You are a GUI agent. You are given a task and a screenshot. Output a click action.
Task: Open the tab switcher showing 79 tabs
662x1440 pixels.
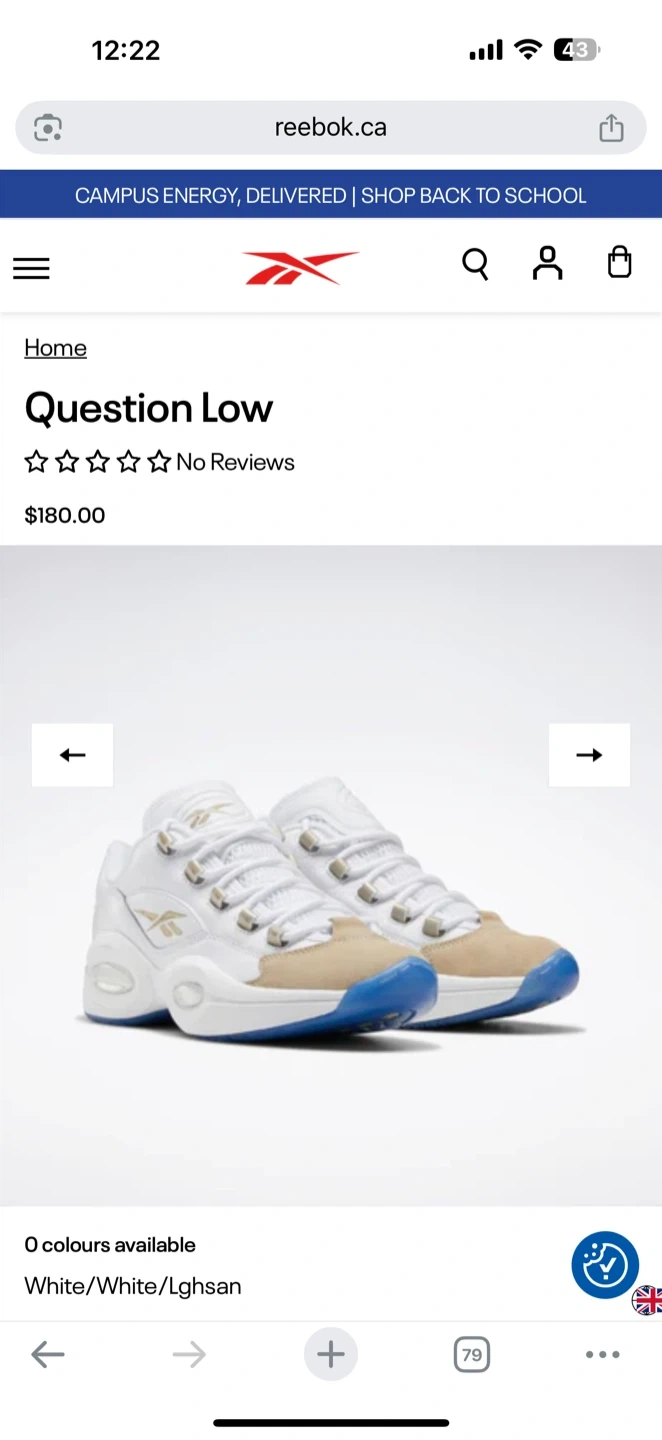click(x=472, y=1355)
